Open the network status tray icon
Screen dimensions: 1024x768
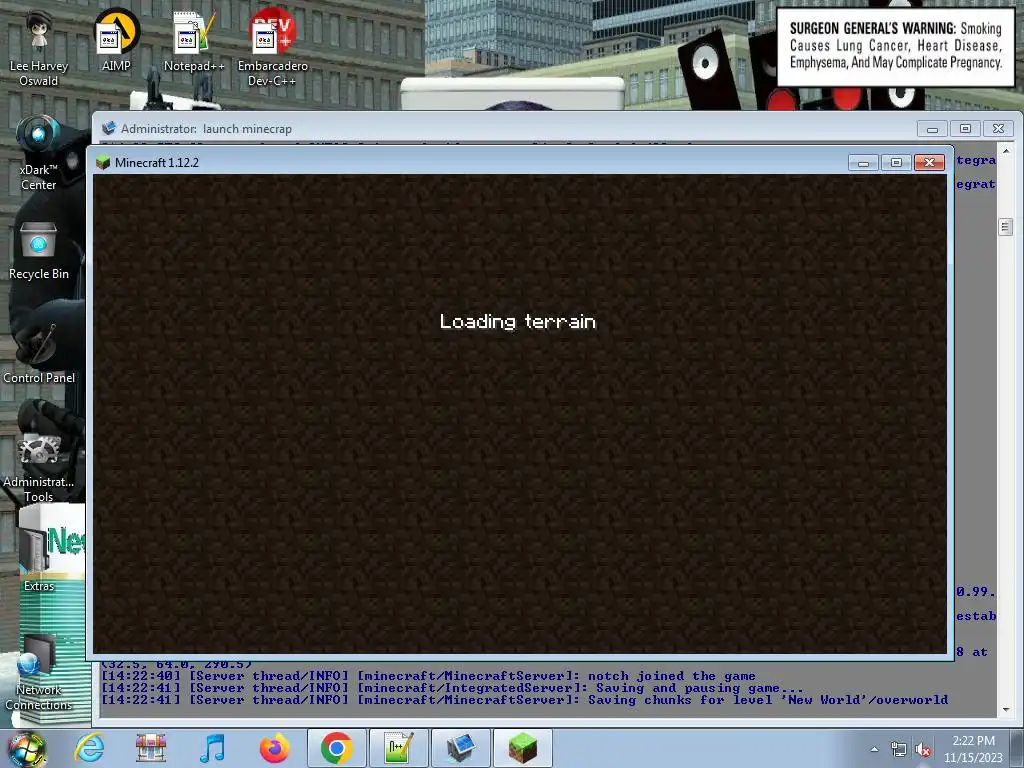(x=899, y=750)
